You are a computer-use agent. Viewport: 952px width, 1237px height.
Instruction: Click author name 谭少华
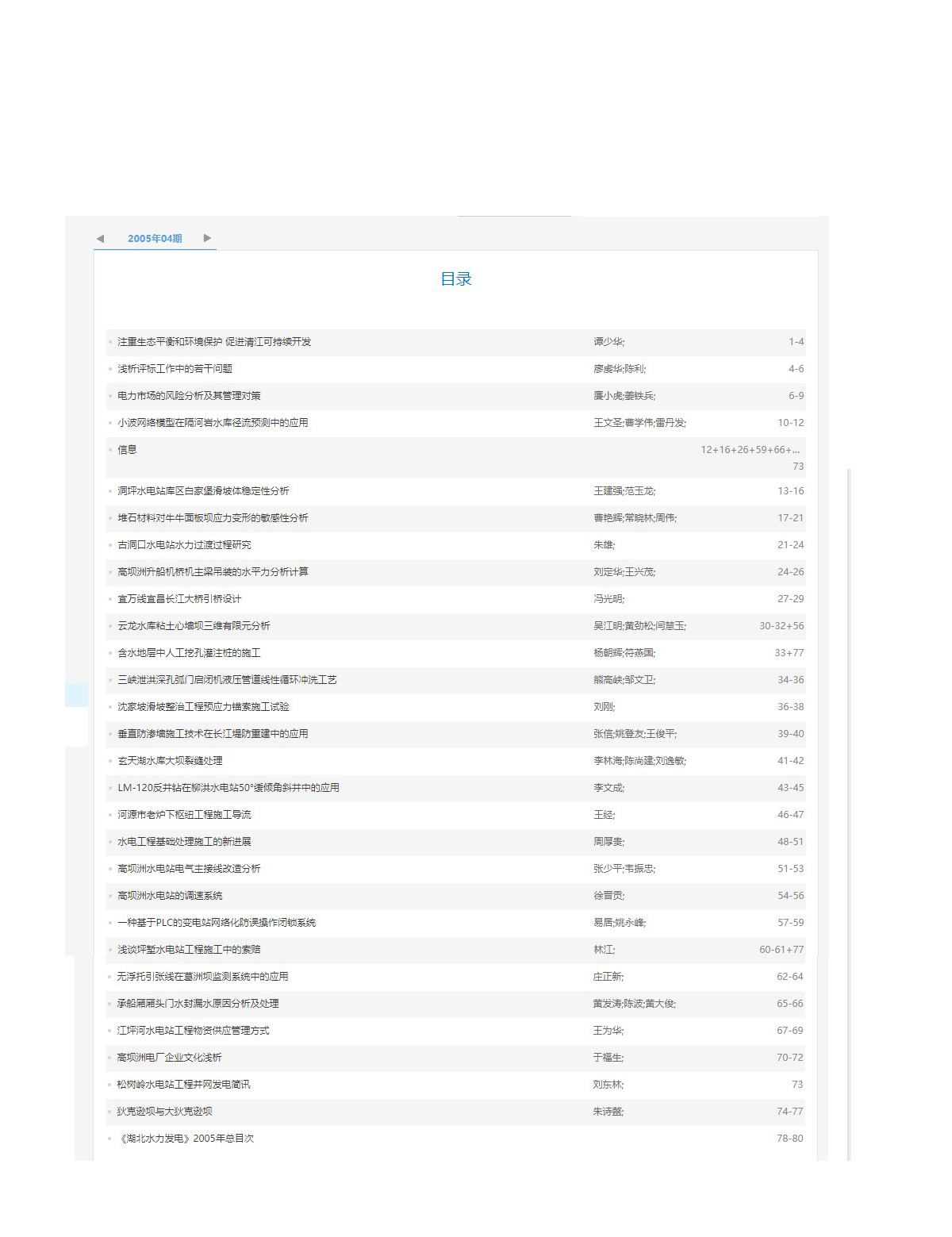pyautogui.click(x=609, y=342)
